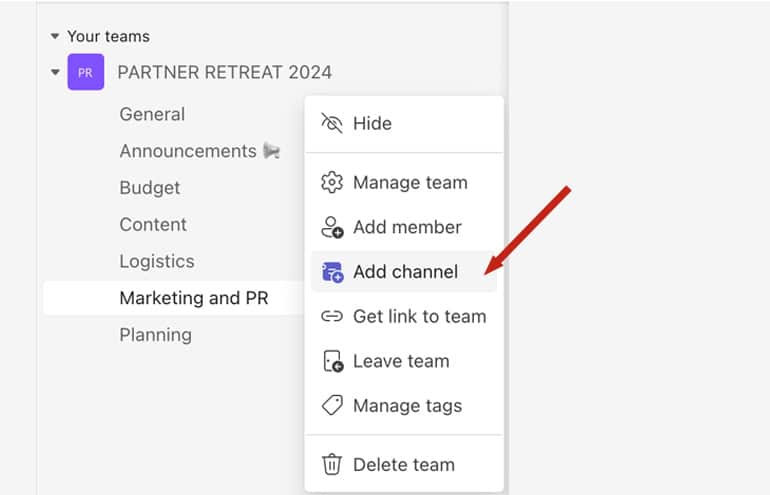Click the Manage team gear icon
This screenshot has width=770, height=495.
tap(331, 183)
